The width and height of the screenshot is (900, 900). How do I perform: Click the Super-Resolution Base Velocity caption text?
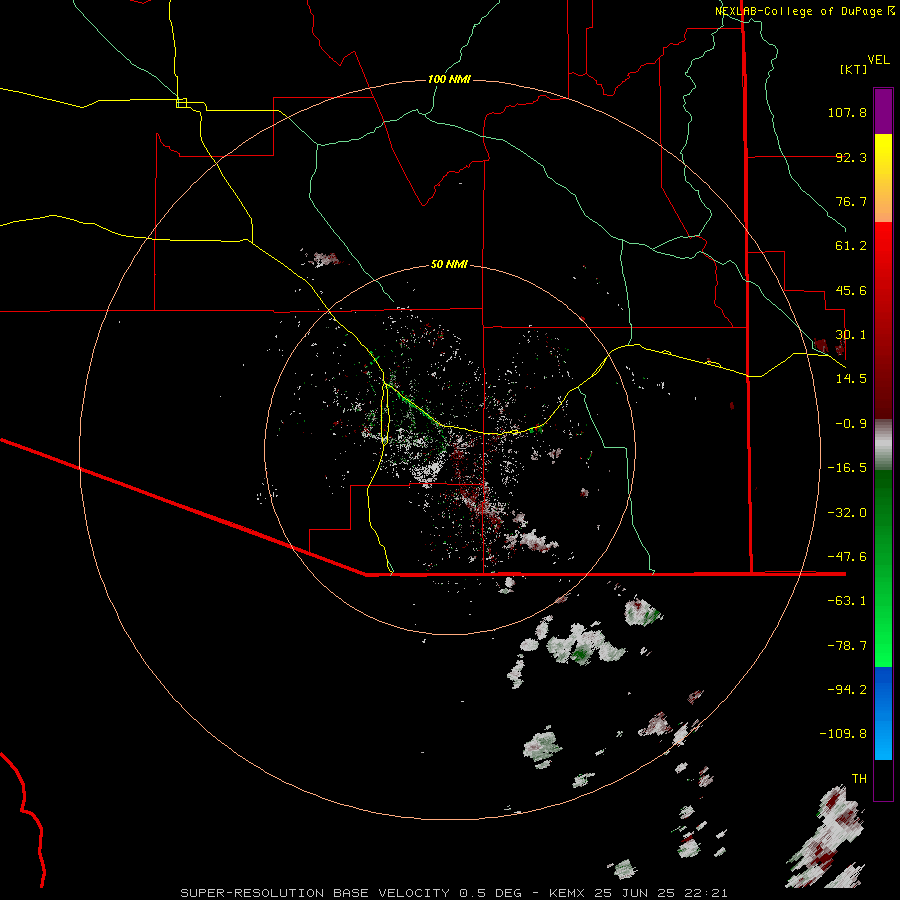(351, 893)
